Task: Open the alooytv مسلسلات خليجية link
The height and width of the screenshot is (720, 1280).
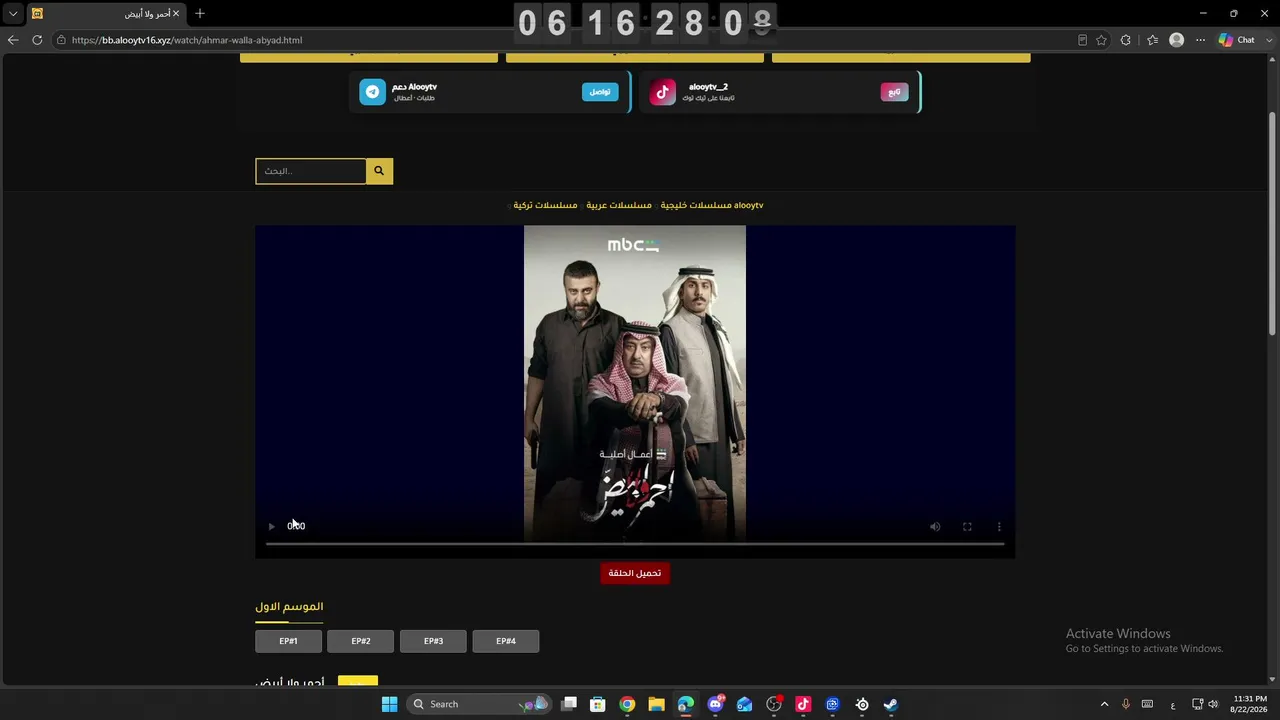Action: (712, 205)
